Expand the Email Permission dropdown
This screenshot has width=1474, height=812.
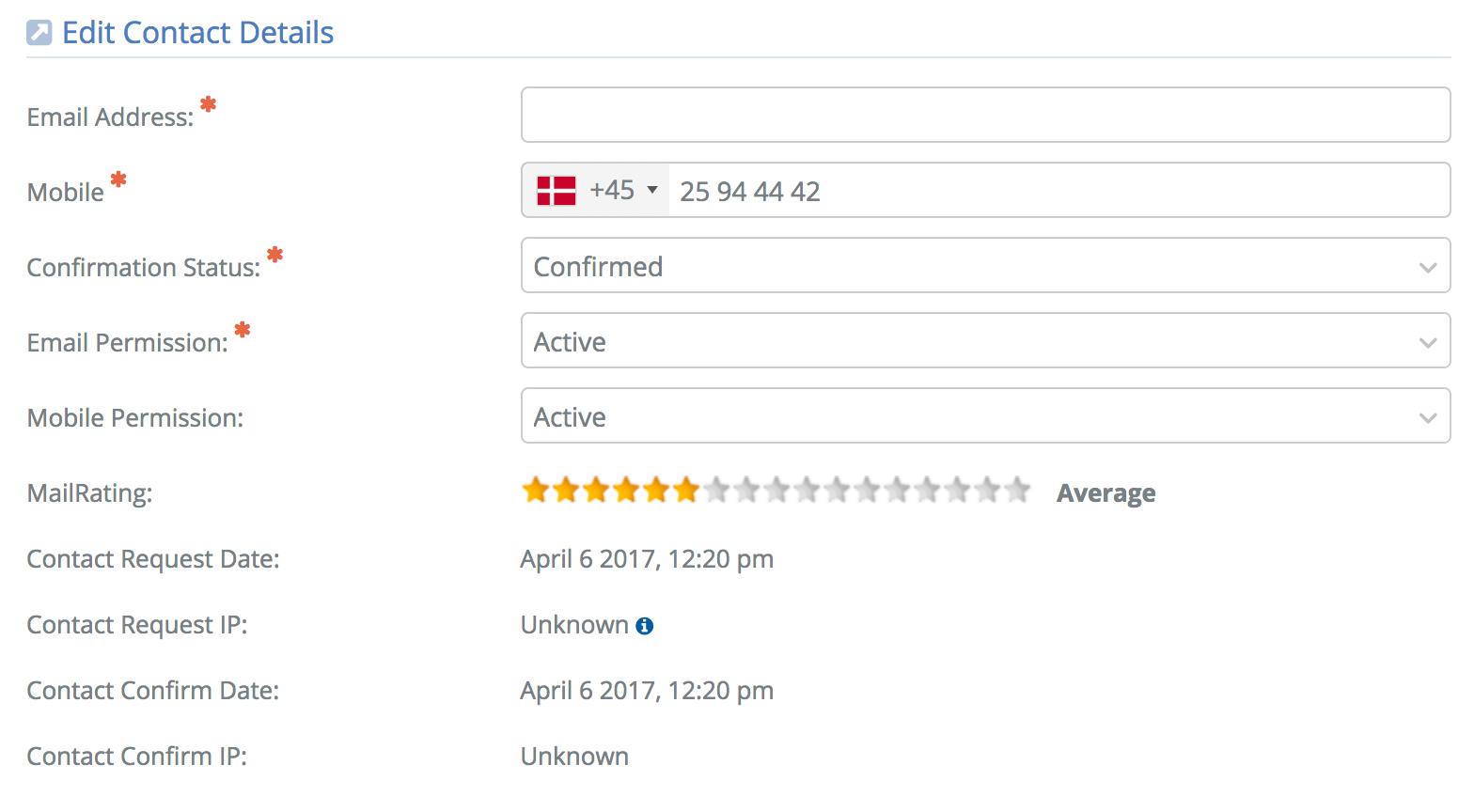tap(985, 341)
